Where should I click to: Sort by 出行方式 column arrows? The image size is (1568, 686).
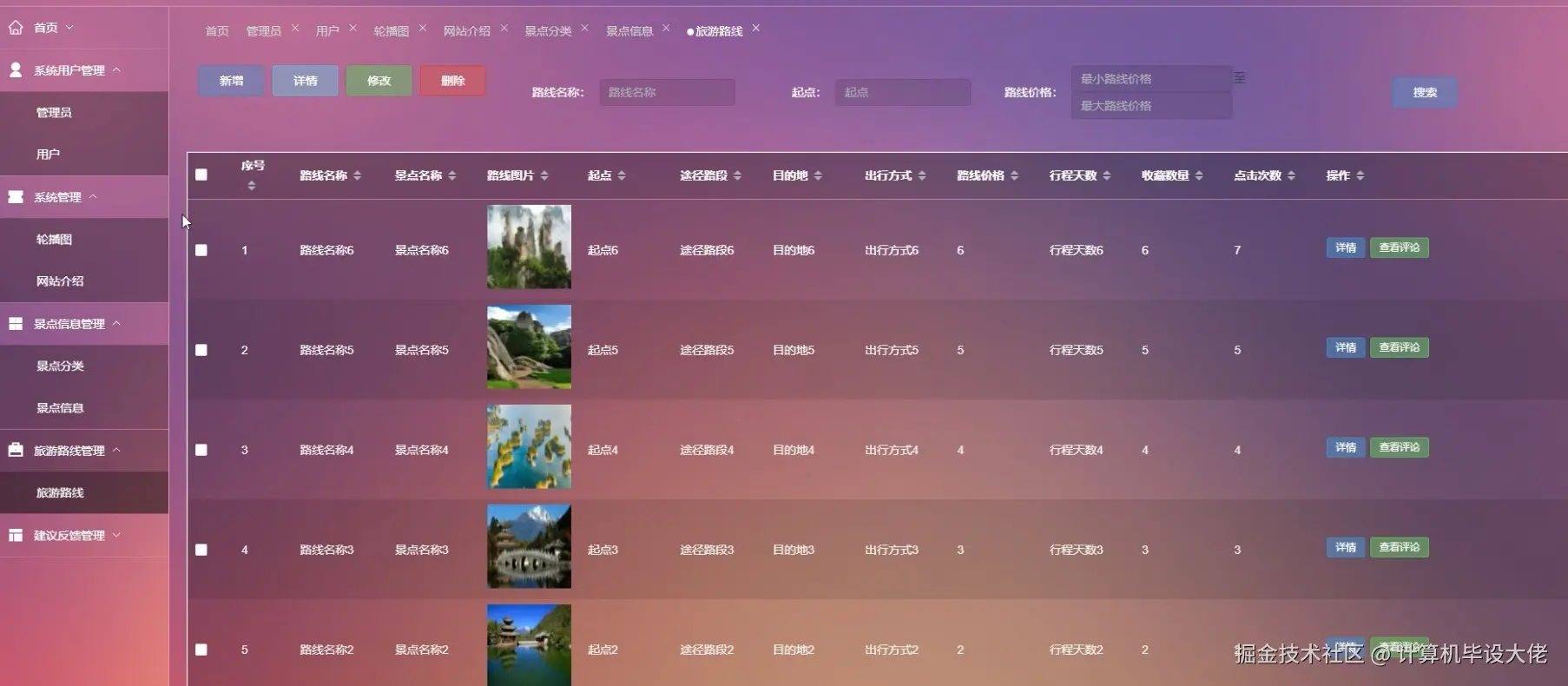click(922, 175)
